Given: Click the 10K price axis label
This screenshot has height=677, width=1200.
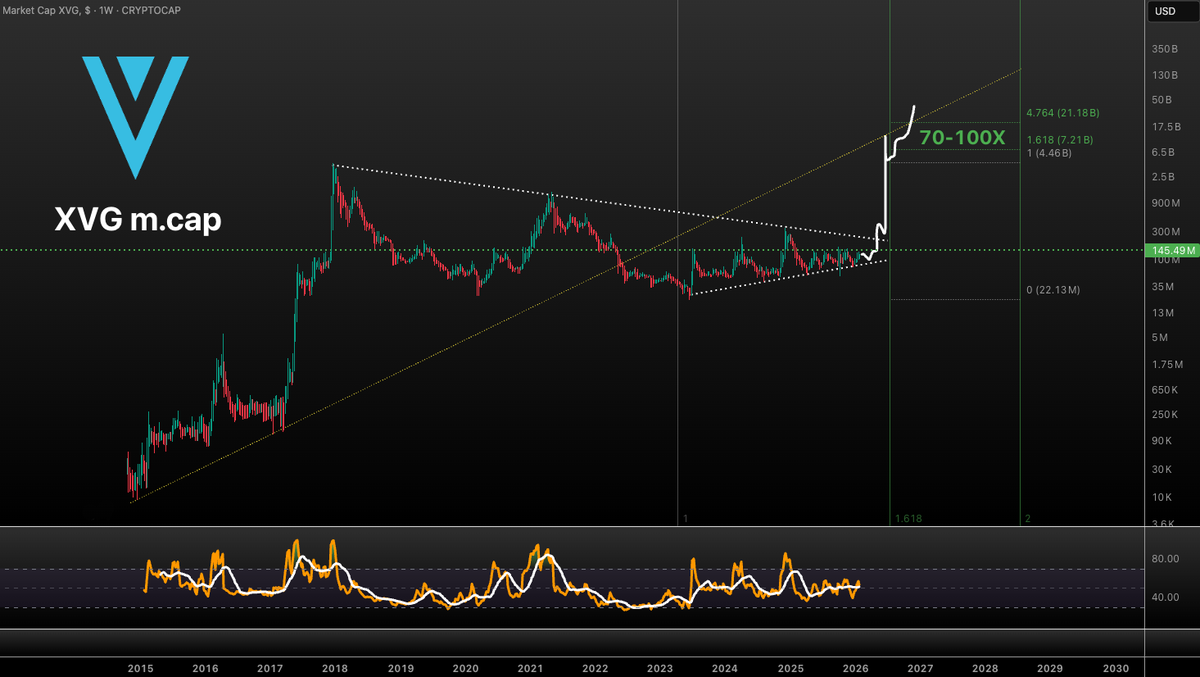Looking at the screenshot, I should (1162, 497).
